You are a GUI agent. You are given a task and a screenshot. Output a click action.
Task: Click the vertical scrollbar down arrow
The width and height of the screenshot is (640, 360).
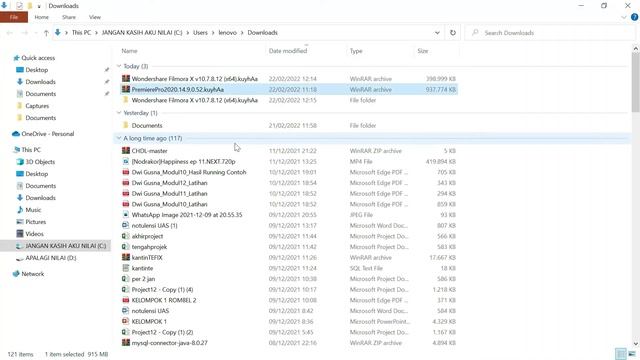pyautogui.click(x=636, y=344)
